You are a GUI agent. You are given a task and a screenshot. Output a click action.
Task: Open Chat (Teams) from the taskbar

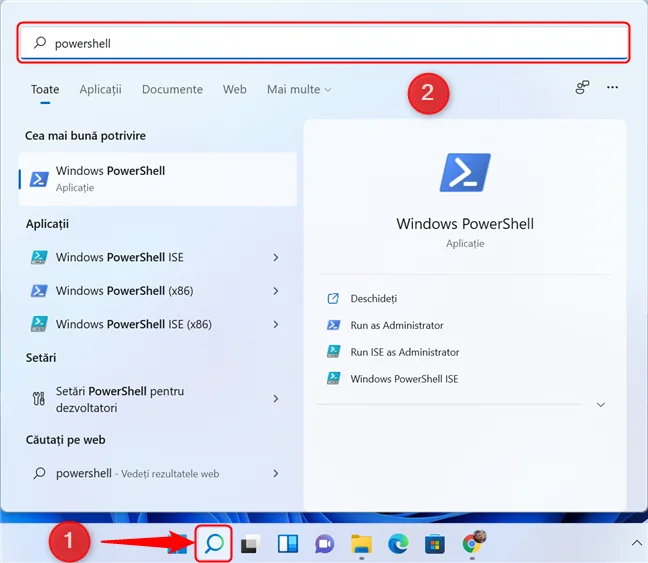(x=324, y=544)
